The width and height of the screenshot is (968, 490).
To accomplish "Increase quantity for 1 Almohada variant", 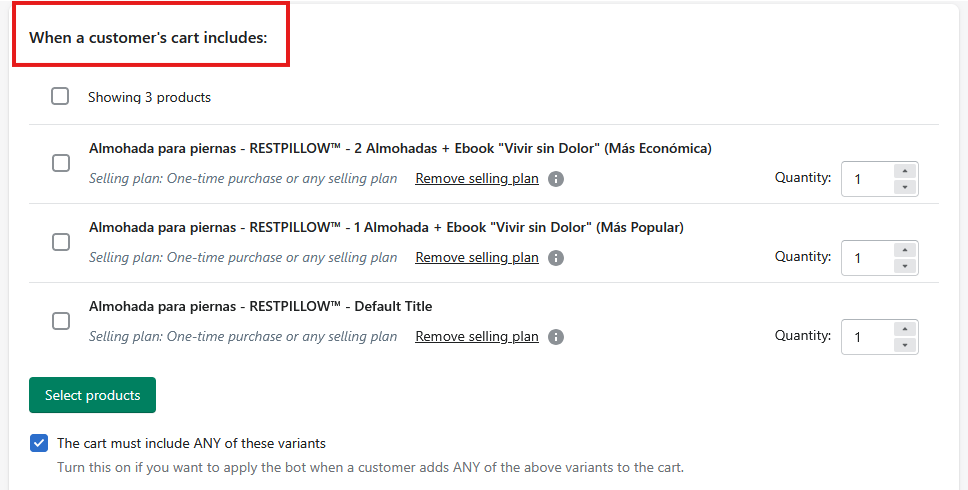I will click(x=904, y=250).
